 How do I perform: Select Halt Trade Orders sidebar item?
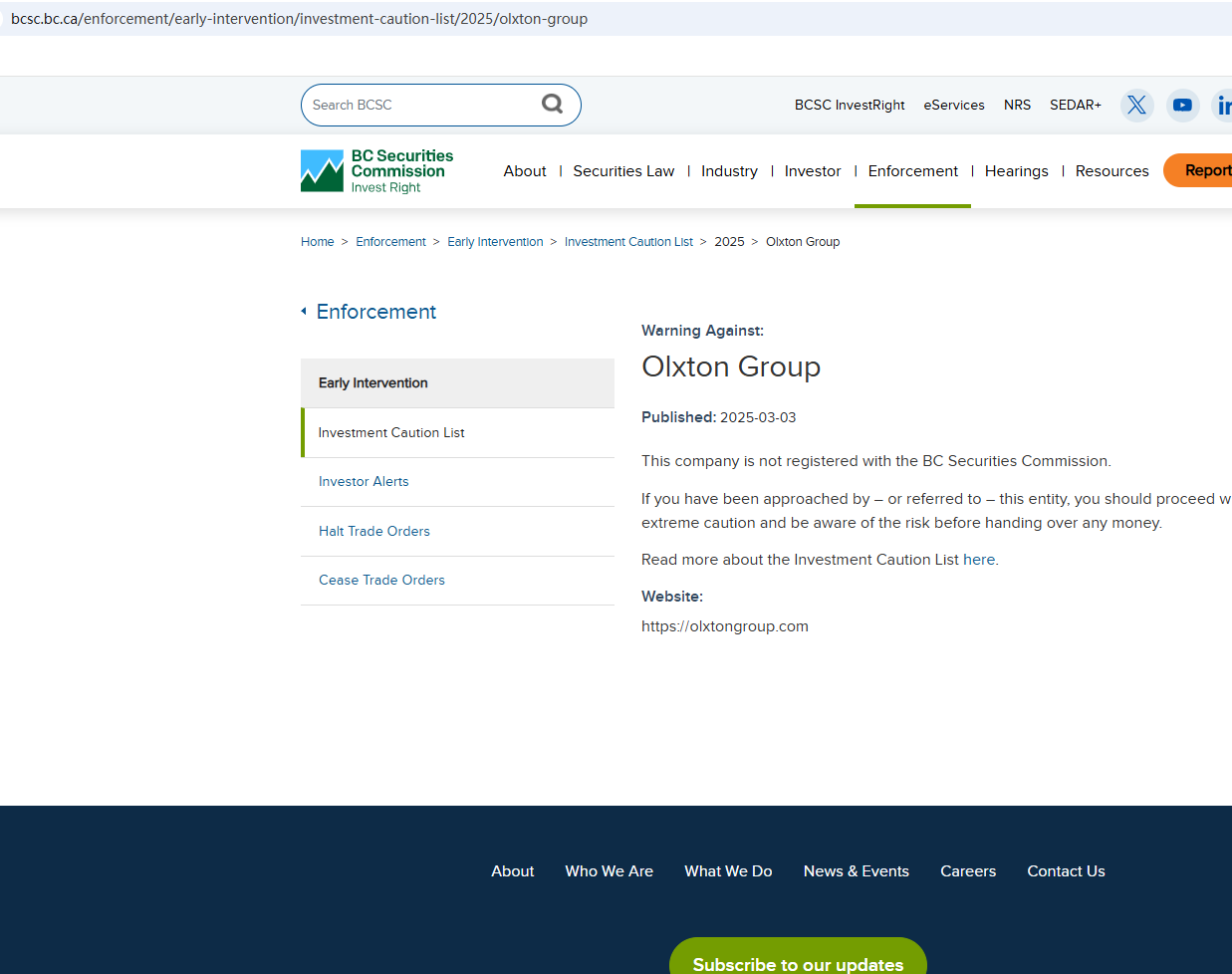[x=457, y=532]
